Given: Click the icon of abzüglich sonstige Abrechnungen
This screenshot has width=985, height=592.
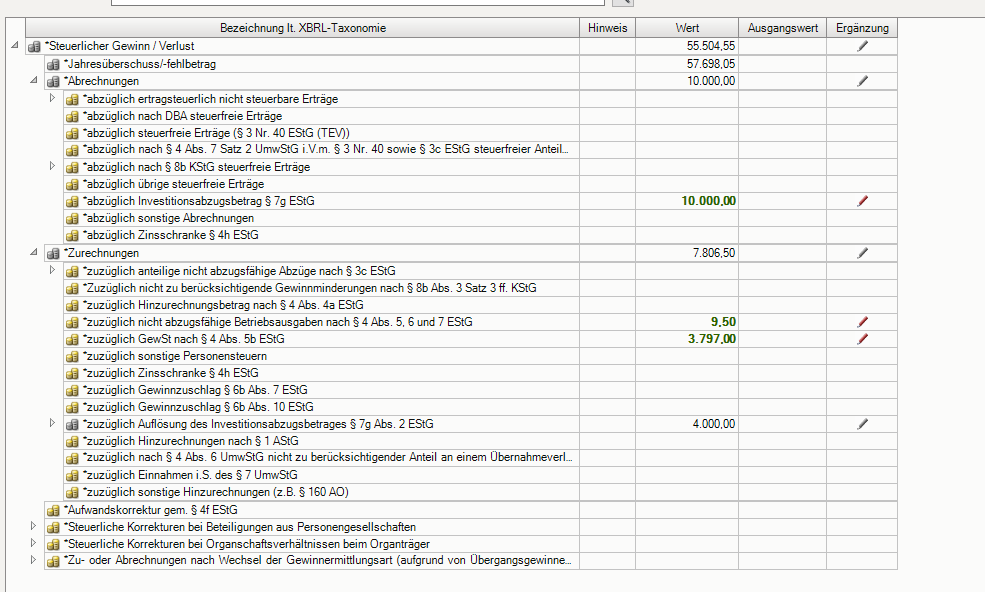Looking at the screenshot, I should pyautogui.click(x=72, y=219).
